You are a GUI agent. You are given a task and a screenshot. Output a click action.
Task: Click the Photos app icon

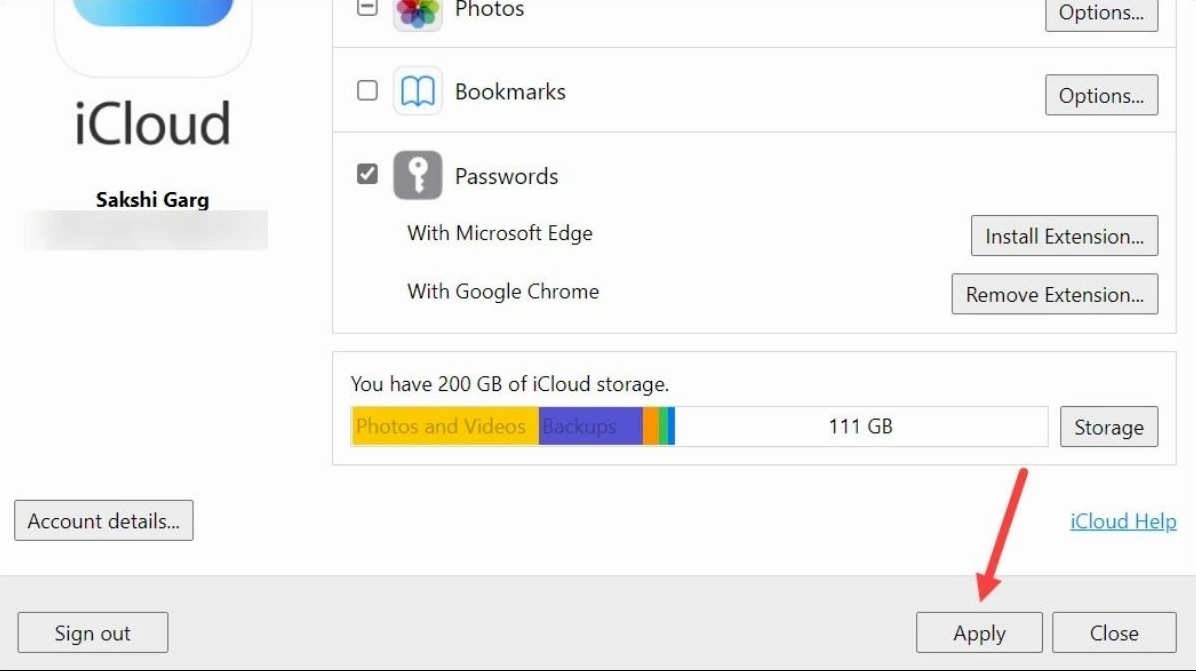click(417, 13)
